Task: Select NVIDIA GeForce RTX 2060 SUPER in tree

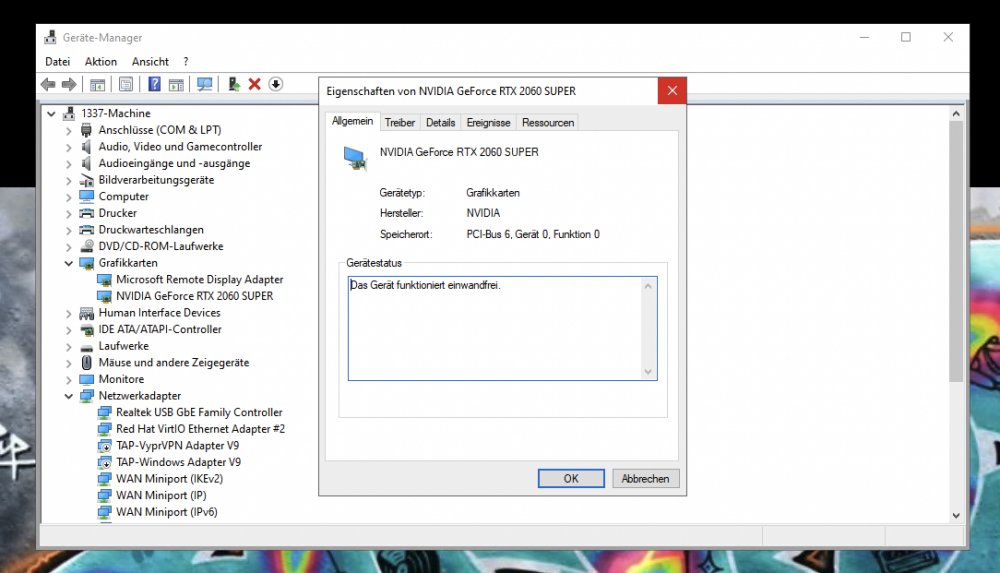Action: [195, 296]
